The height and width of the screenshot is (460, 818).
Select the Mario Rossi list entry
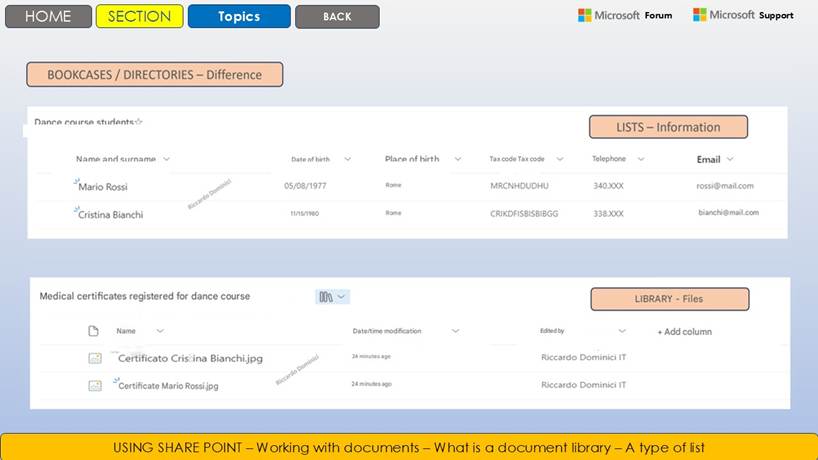tap(103, 186)
